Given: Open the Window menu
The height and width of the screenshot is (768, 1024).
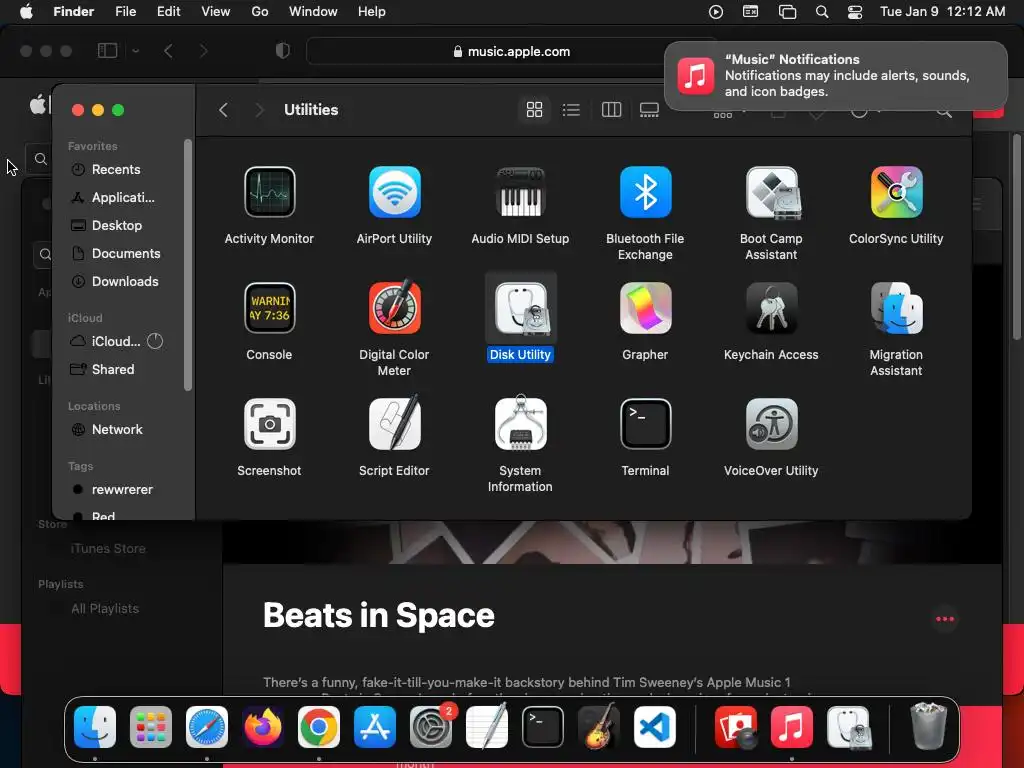Looking at the screenshot, I should coord(313,12).
